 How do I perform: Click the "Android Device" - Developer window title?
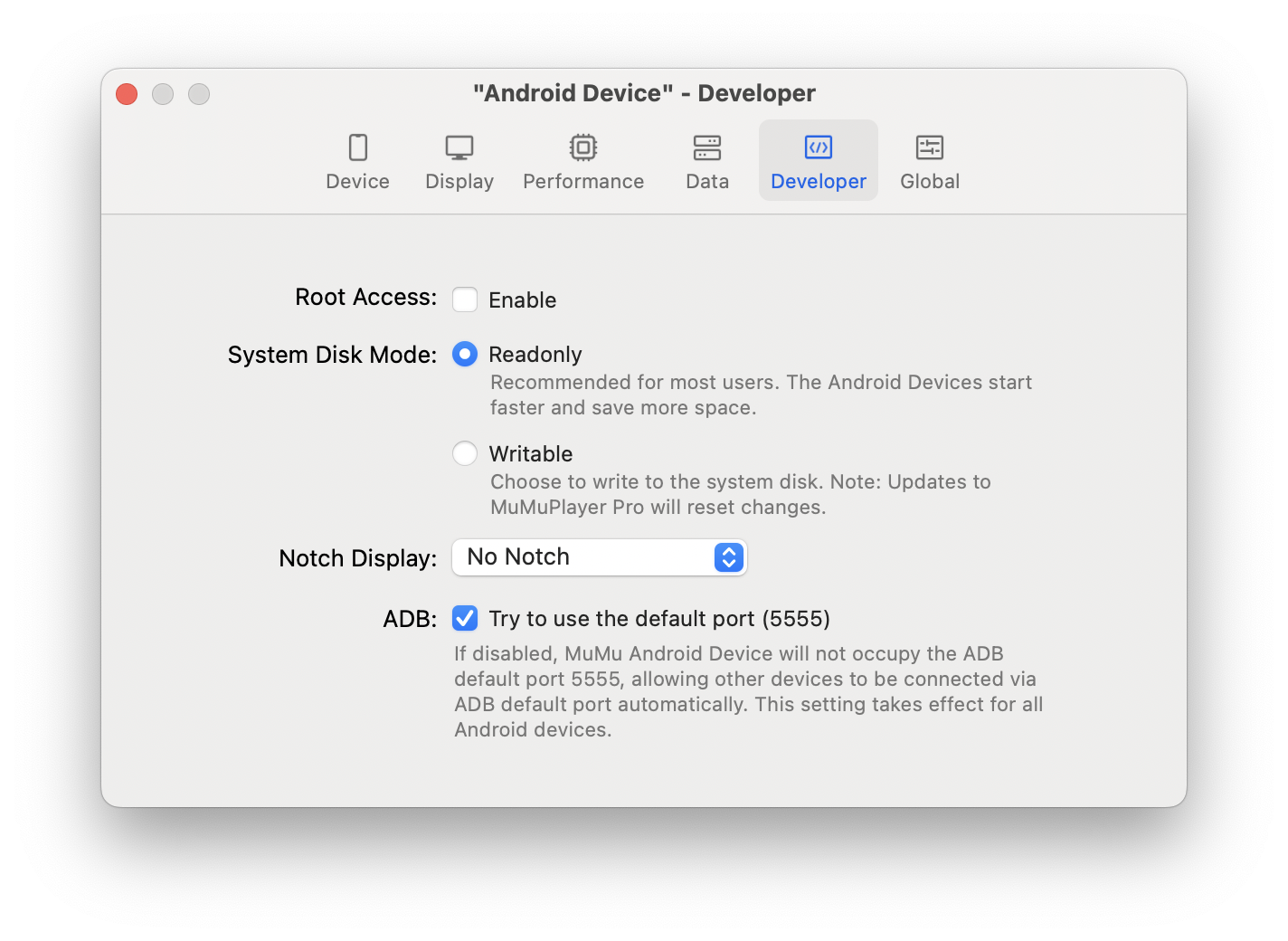(644, 93)
